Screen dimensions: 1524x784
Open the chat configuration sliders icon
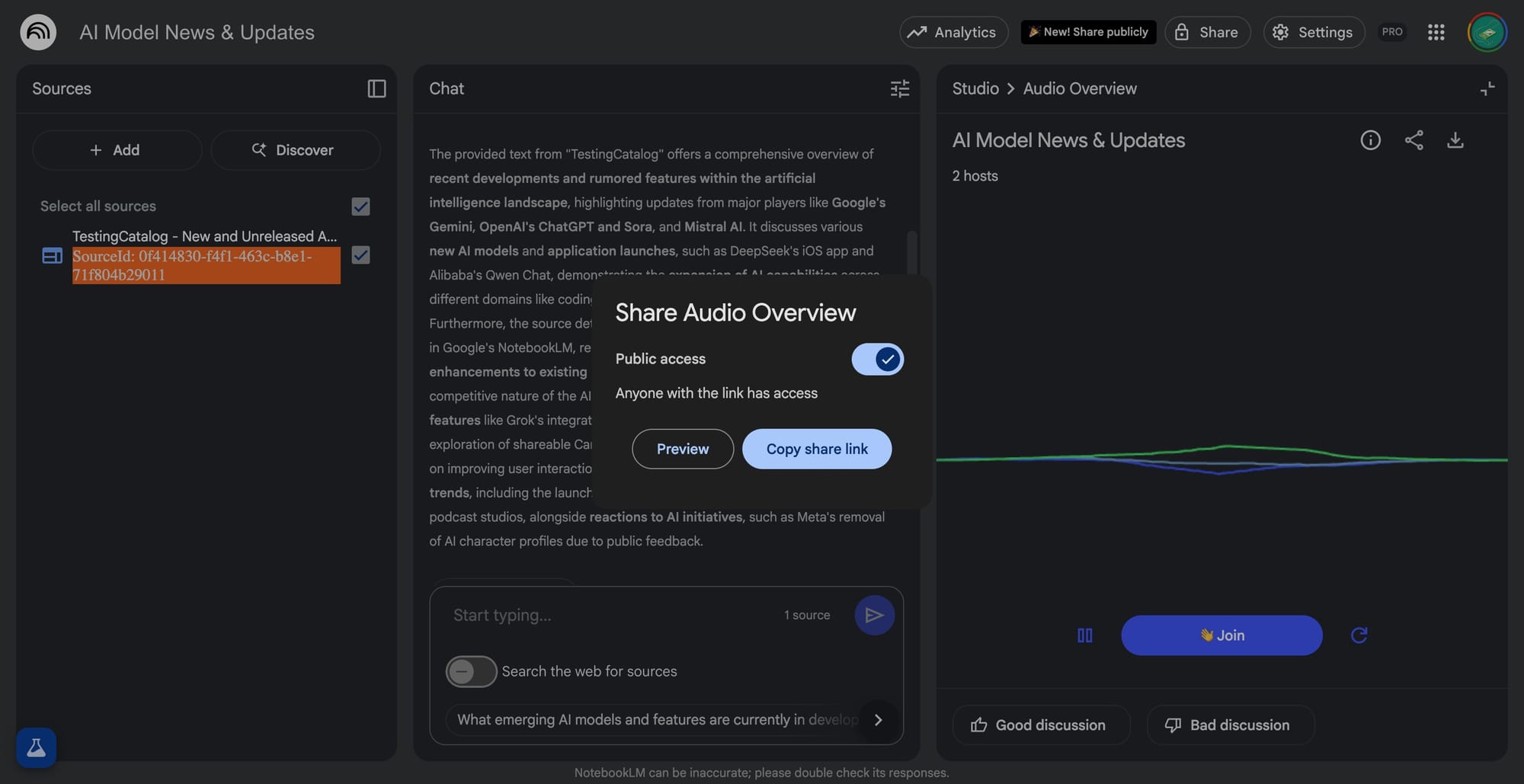[900, 88]
